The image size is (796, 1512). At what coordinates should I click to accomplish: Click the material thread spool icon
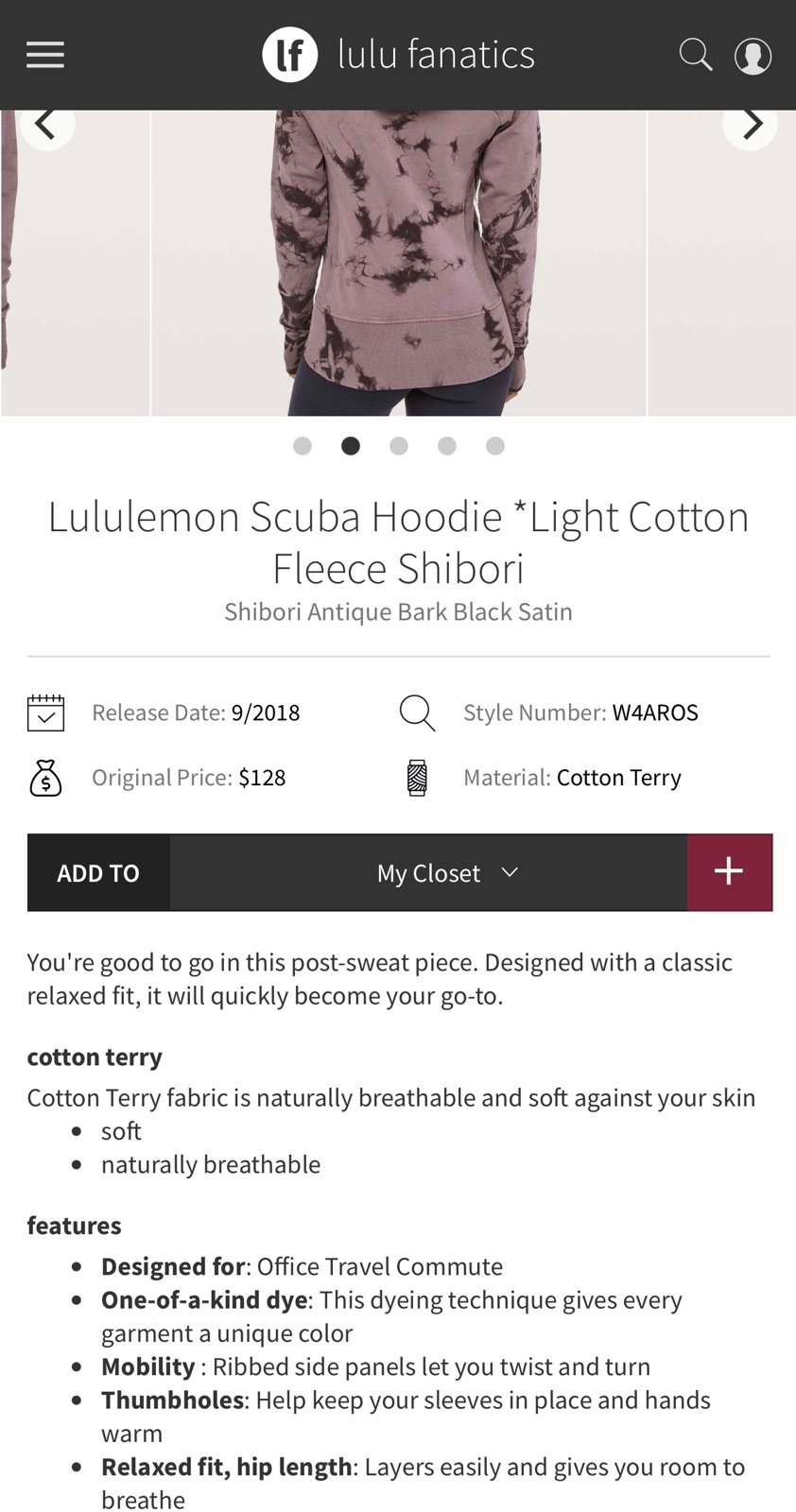[417, 778]
